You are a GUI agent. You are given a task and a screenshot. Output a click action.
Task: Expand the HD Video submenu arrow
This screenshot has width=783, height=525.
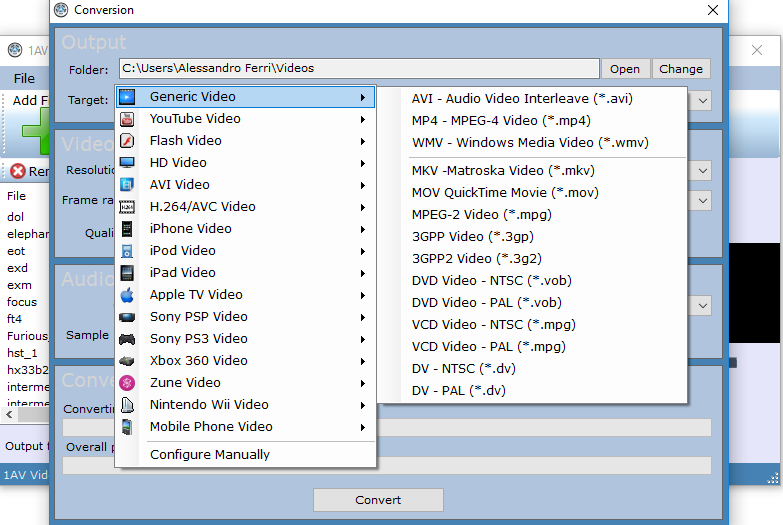(x=363, y=163)
